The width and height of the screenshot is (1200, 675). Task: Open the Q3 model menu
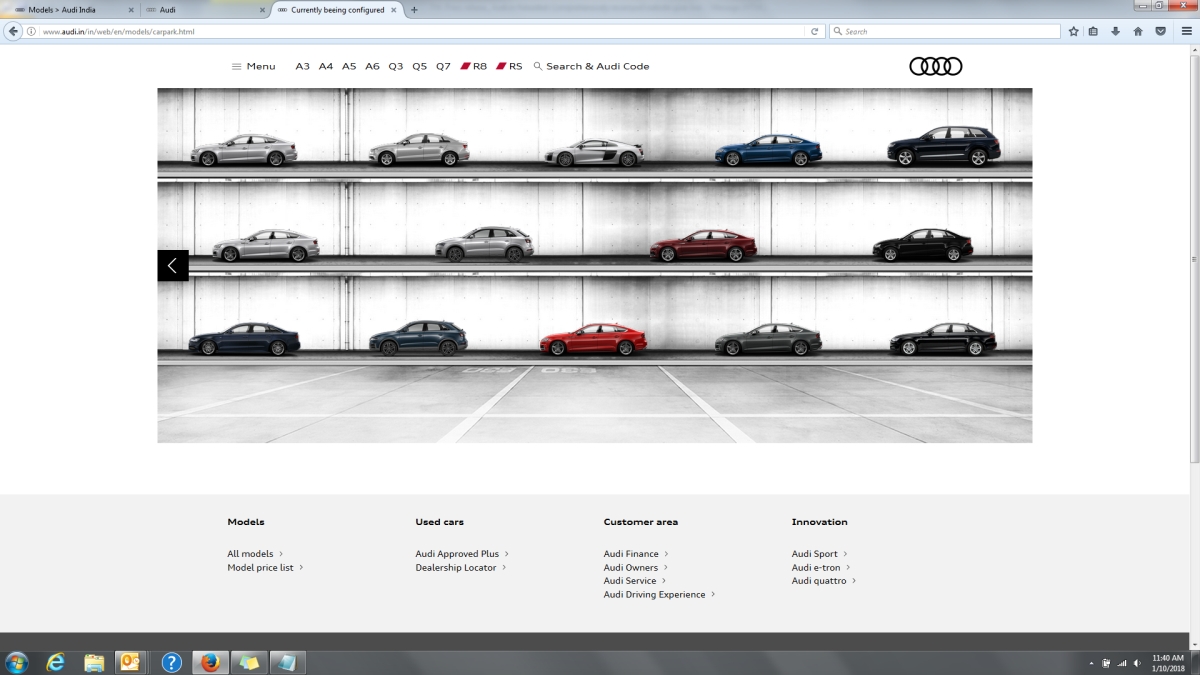(x=396, y=66)
